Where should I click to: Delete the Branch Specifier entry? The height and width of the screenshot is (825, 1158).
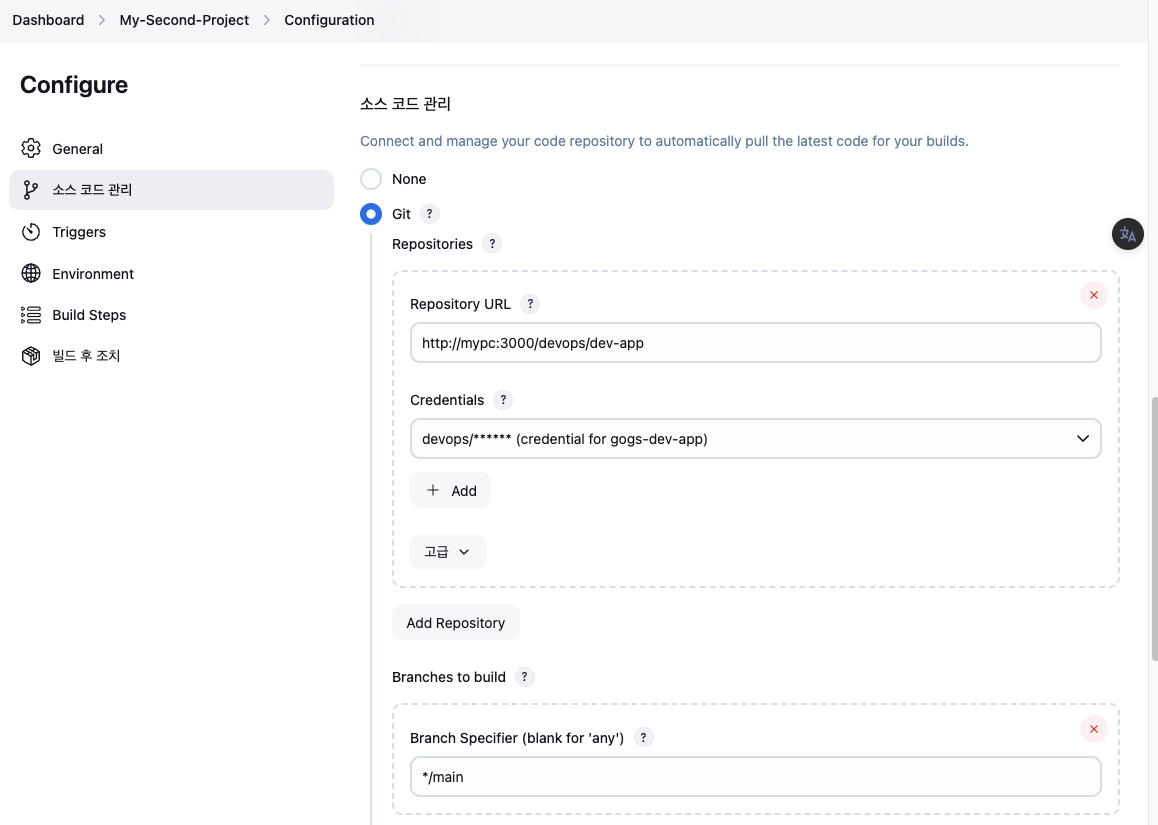[x=1093, y=729]
